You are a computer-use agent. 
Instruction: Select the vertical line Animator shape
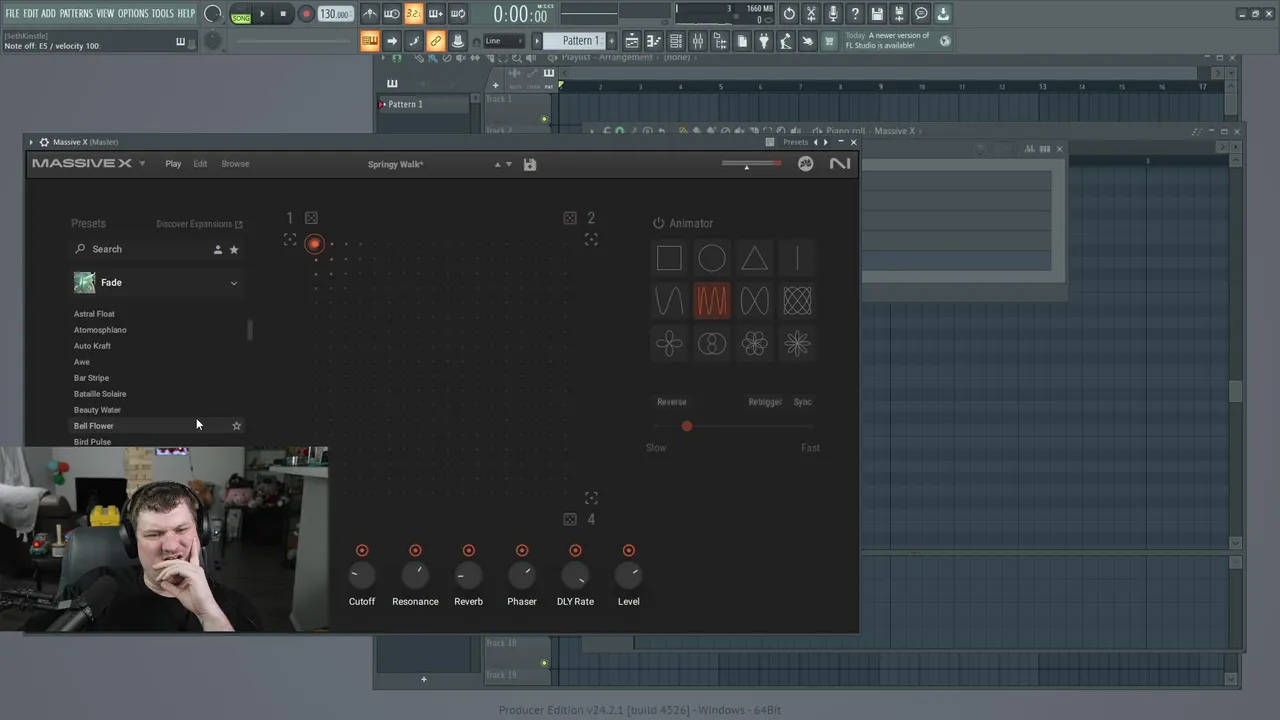pyautogui.click(x=797, y=258)
